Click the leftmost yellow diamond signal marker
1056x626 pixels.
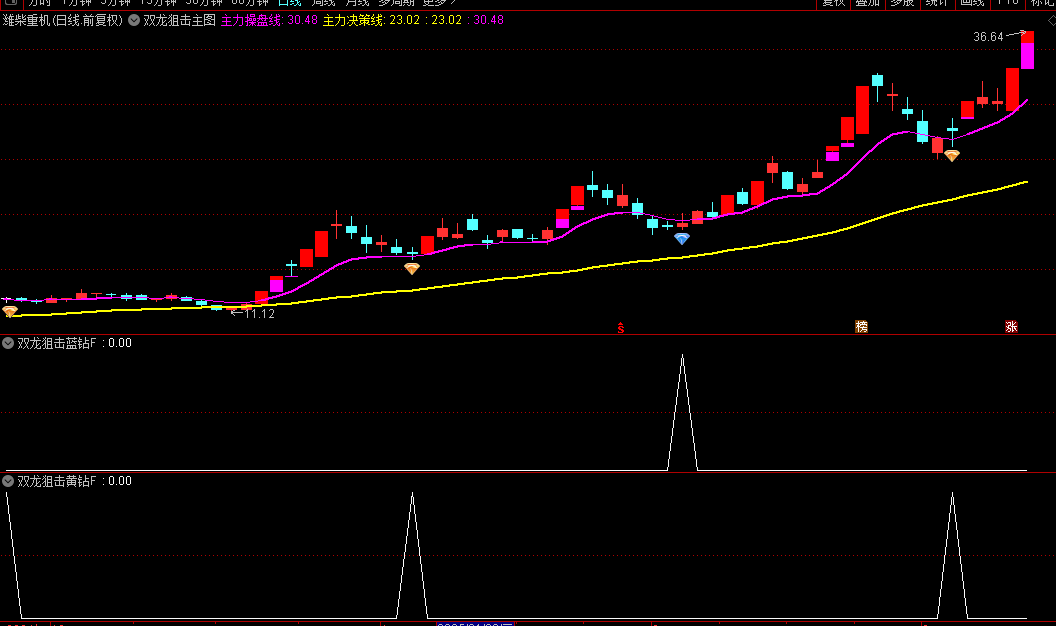(x=10, y=312)
